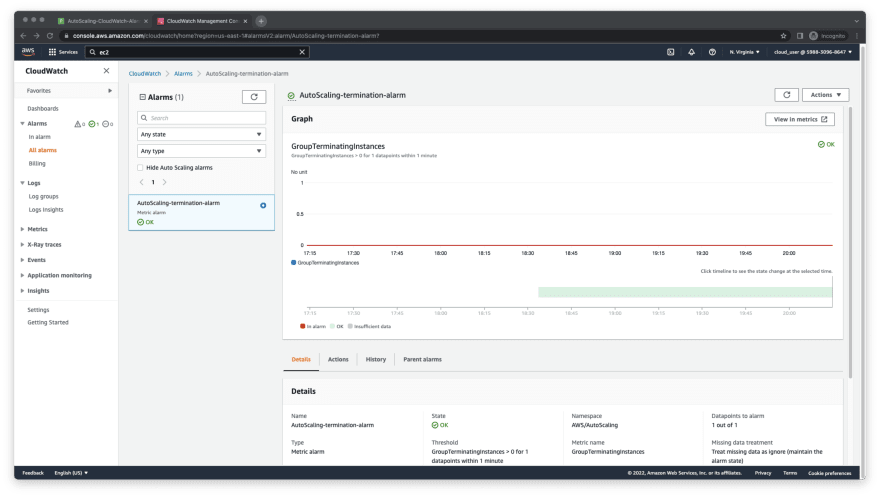880x497 pixels.
Task: Click the Alarms breadcrumb link
Action: (183, 73)
